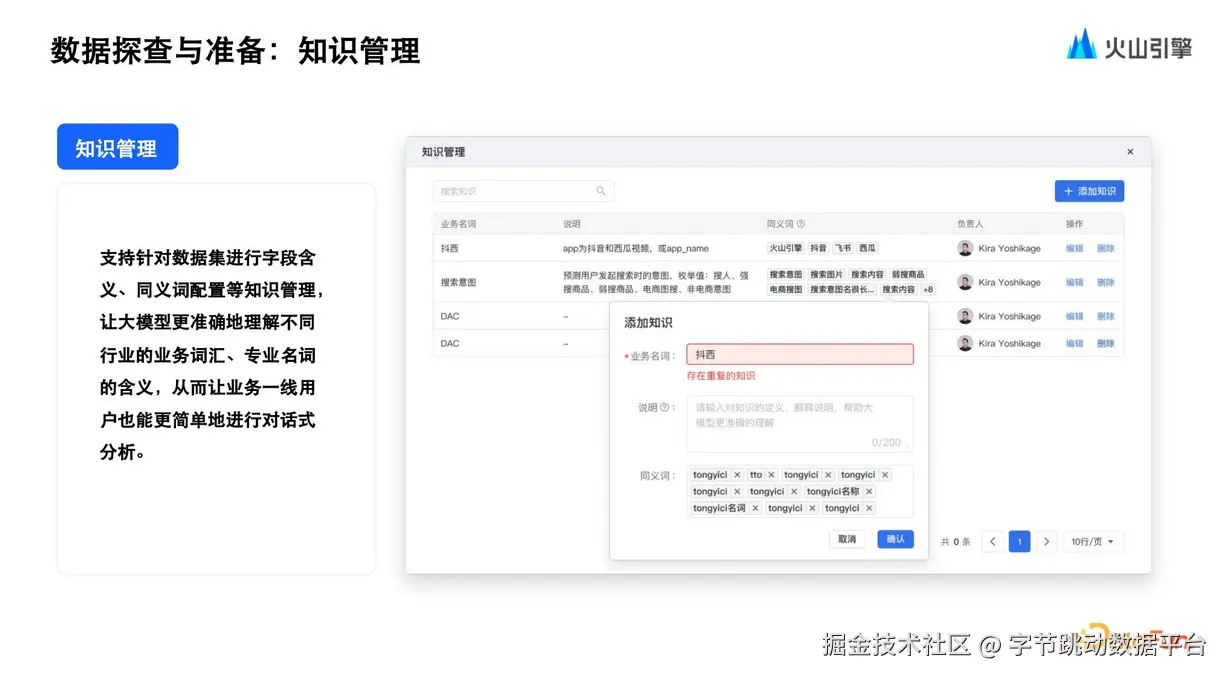This screenshot has width=1228, height=679.
Task: Click 编辑 link in the 搜索意图 row
Action: coord(1074,282)
